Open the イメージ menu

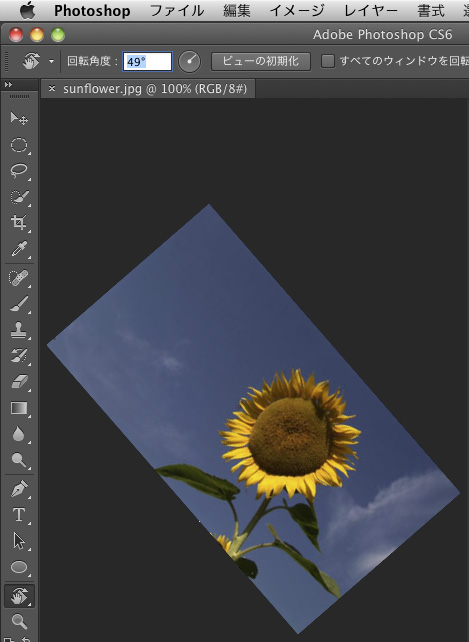(297, 11)
